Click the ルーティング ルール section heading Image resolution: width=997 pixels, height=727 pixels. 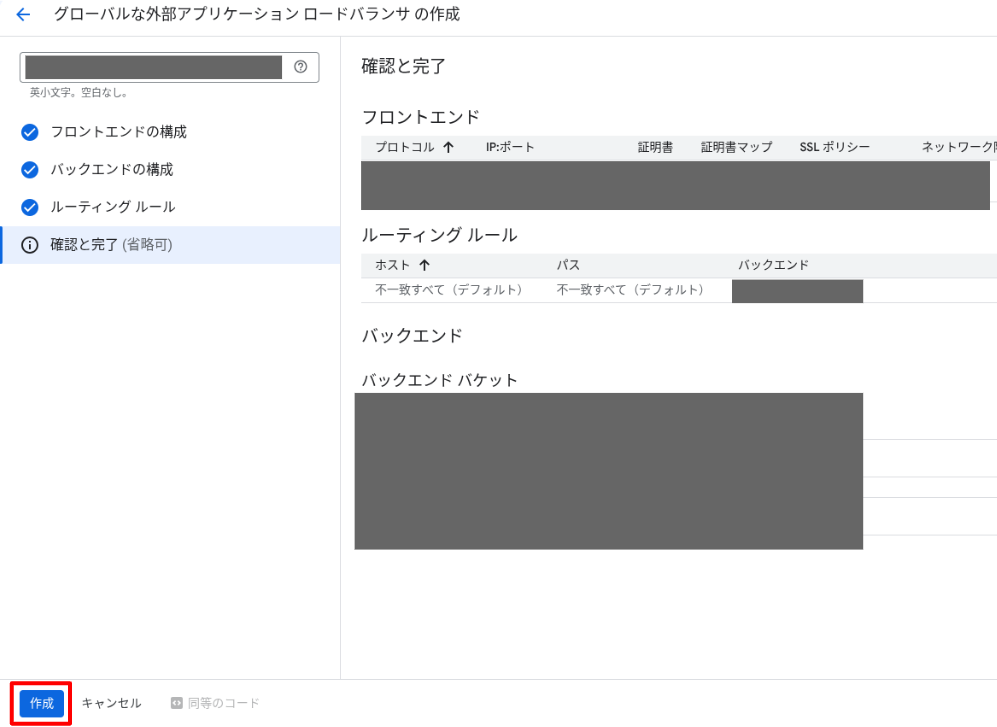click(439, 235)
